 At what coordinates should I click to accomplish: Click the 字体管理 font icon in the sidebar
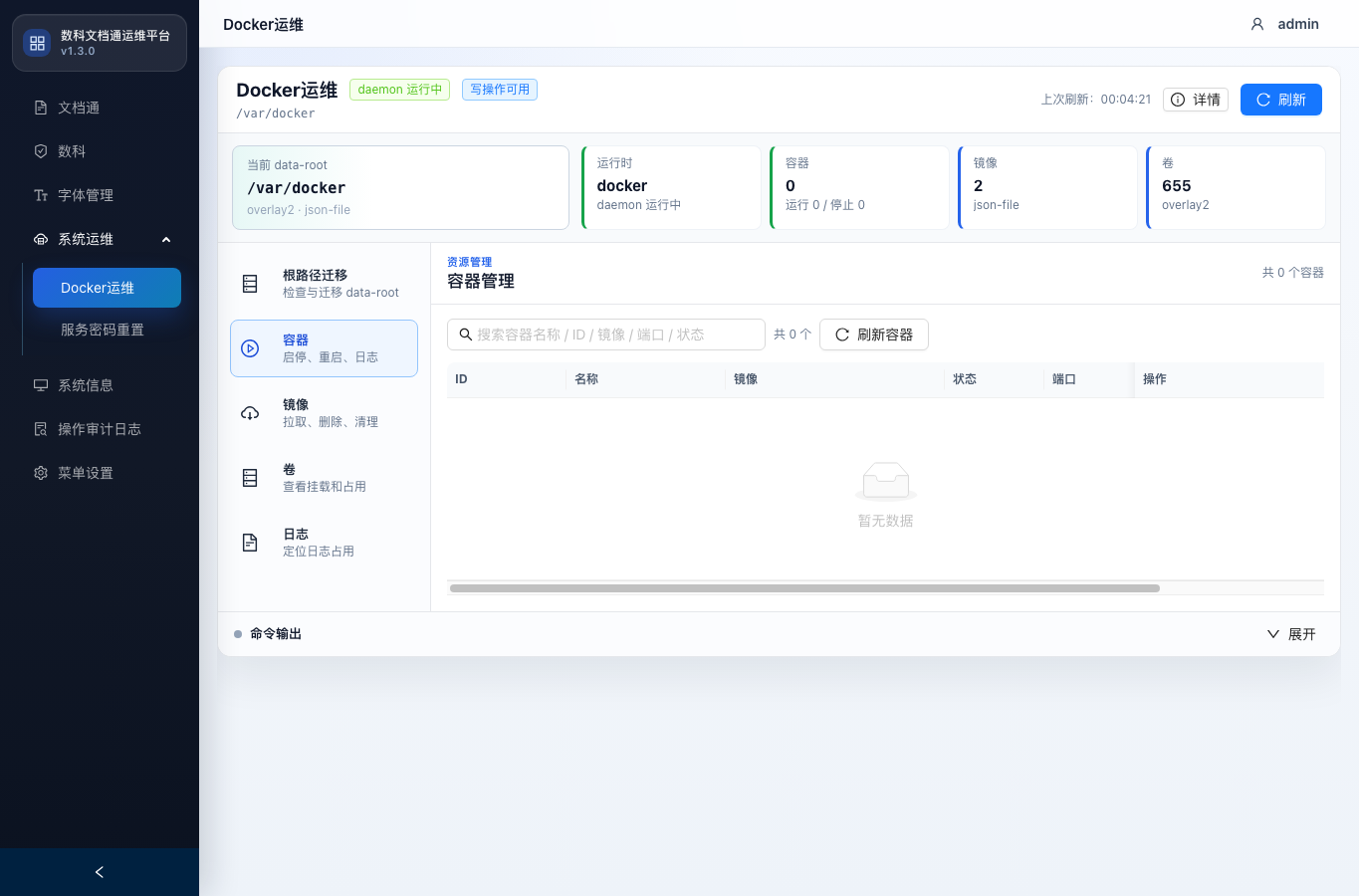[41, 195]
